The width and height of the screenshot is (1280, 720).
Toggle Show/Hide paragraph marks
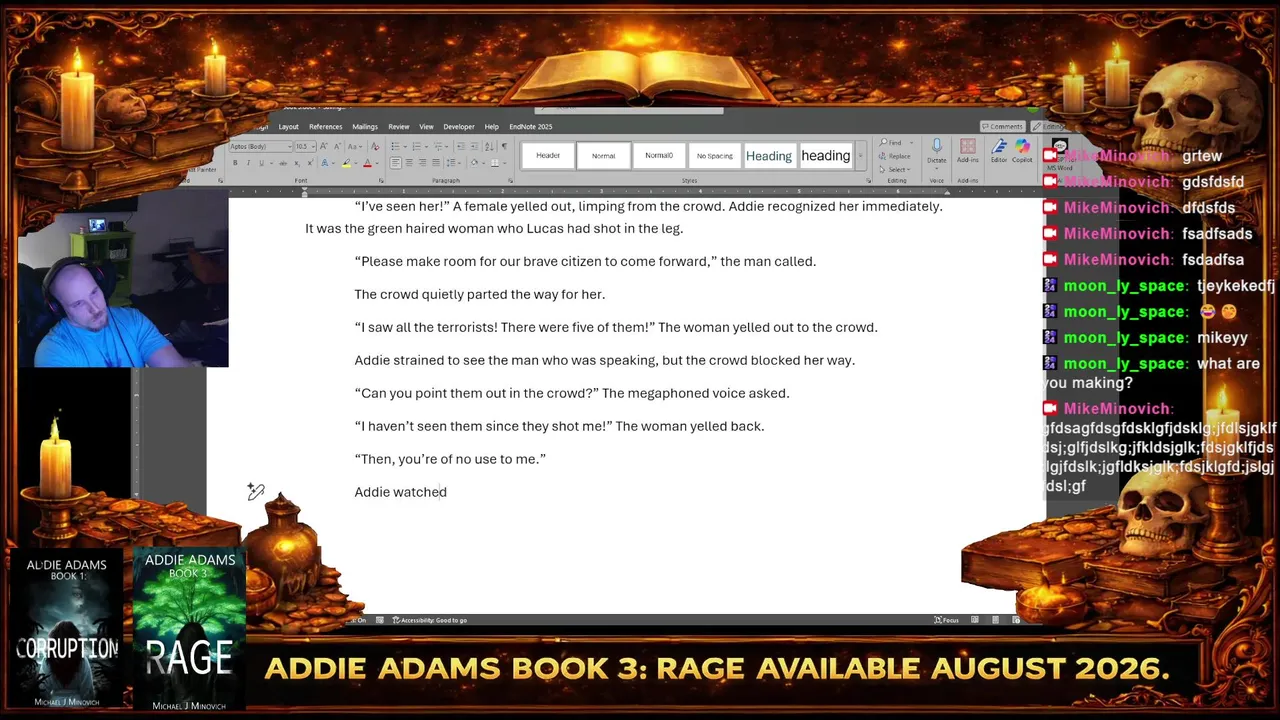coord(504,146)
